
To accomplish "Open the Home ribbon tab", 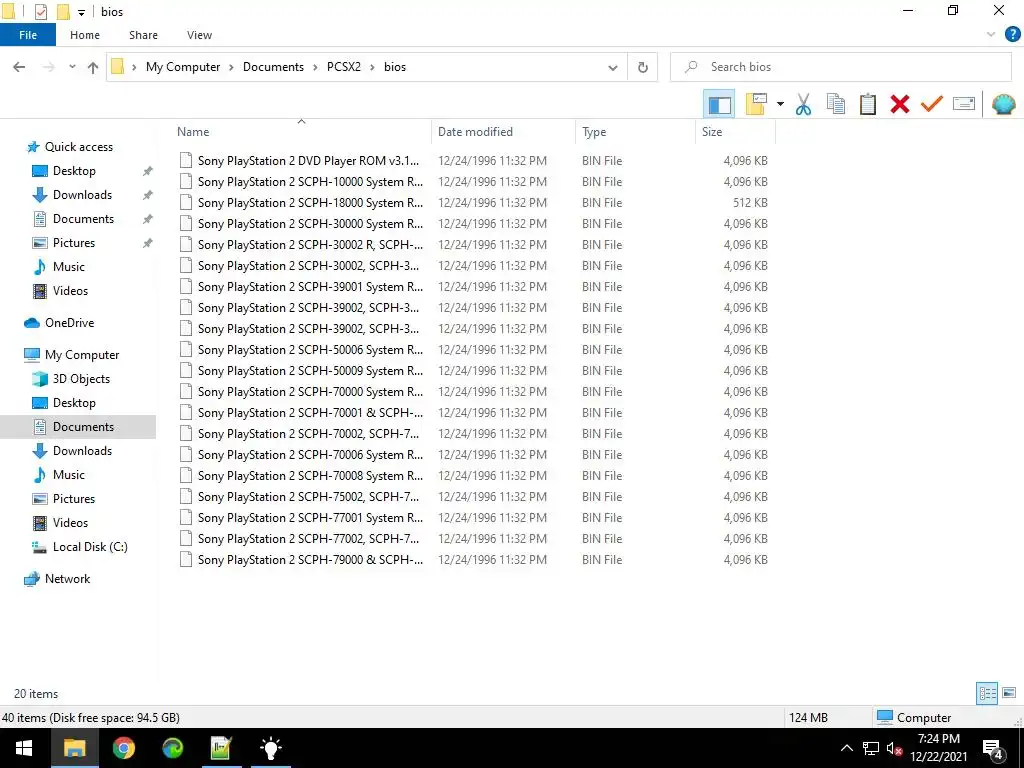I will point(85,35).
